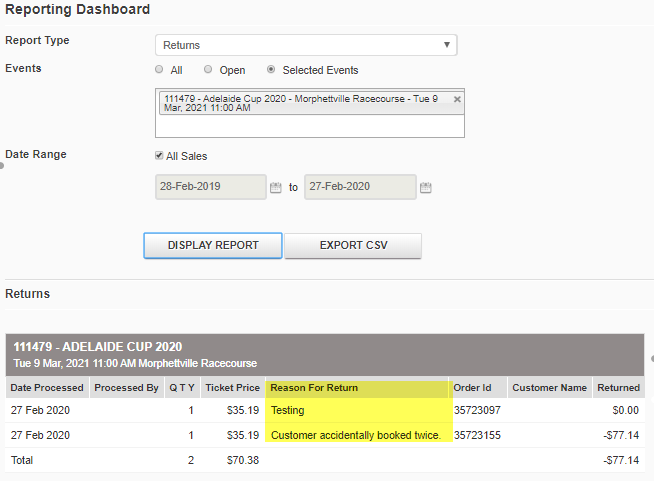Image resolution: width=654 pixels, height=481 pixels.
Task: Click the Total row label
Action: 22,460
